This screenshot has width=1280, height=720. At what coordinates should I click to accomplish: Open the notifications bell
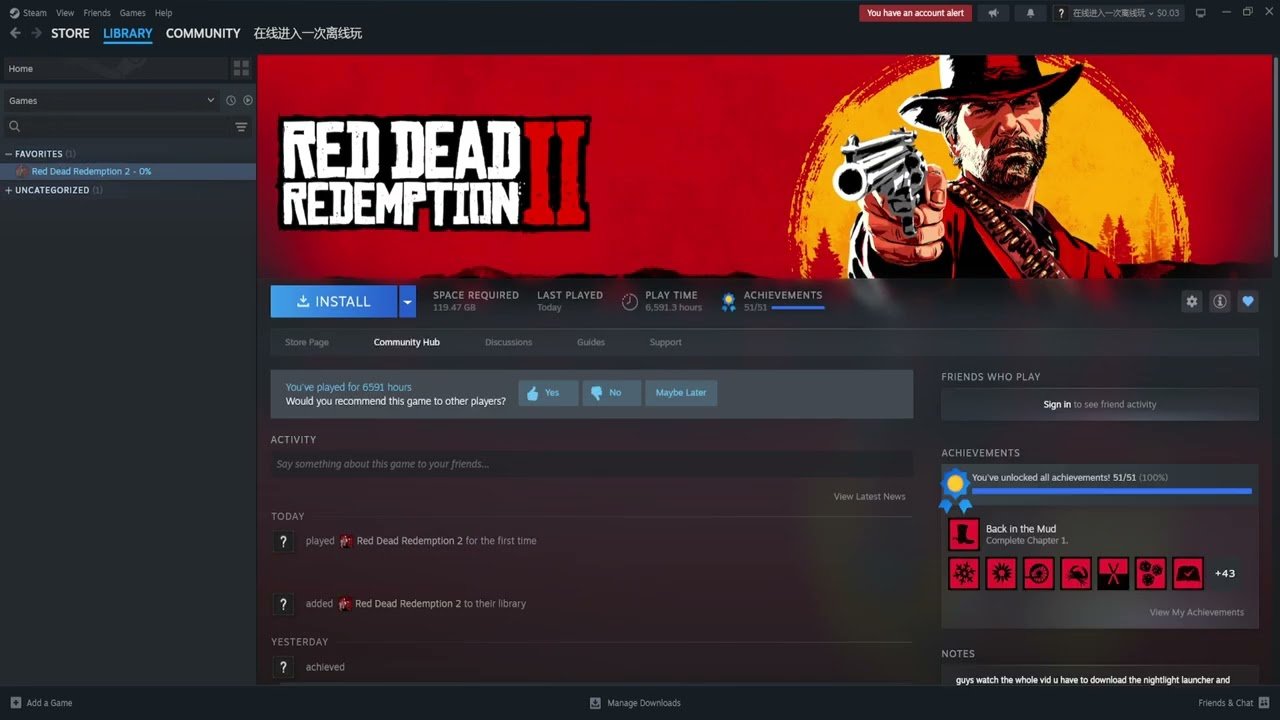[x=1031, y=13]
